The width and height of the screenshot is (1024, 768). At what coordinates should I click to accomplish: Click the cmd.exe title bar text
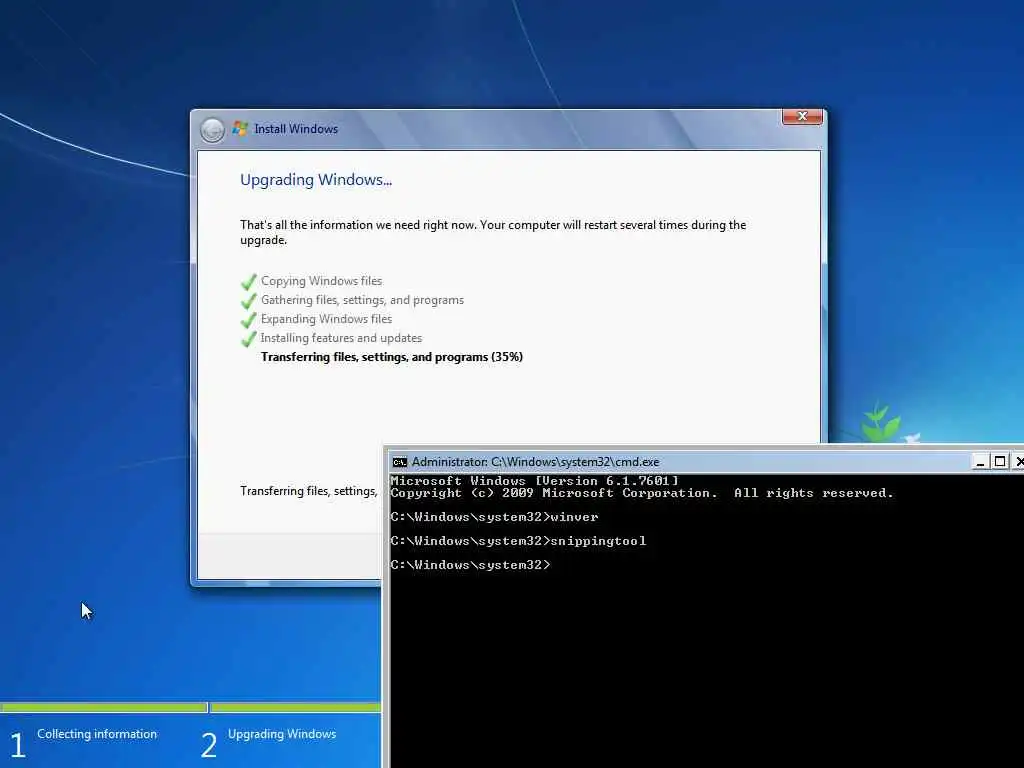point(536,462)
